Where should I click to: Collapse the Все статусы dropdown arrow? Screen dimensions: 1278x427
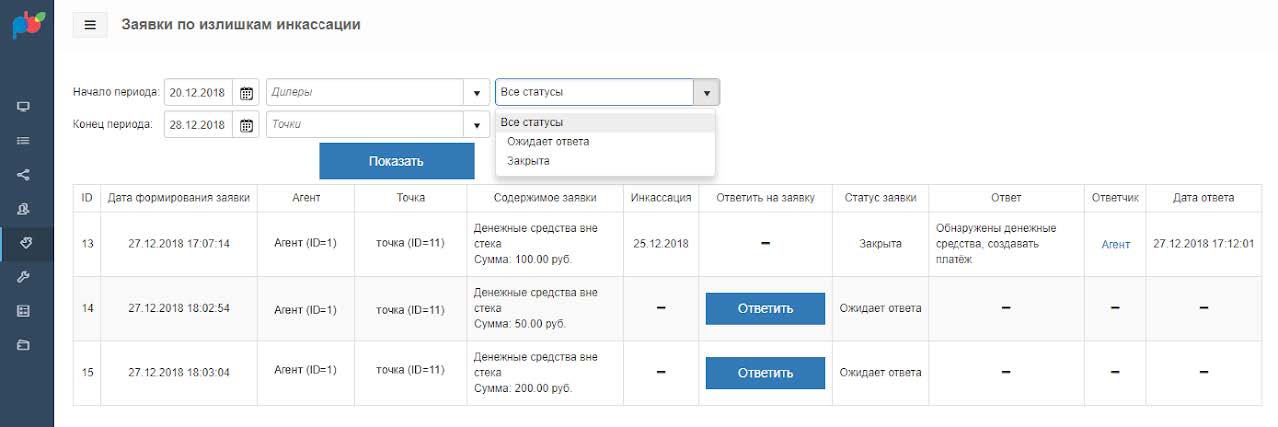tap(706, 92)
